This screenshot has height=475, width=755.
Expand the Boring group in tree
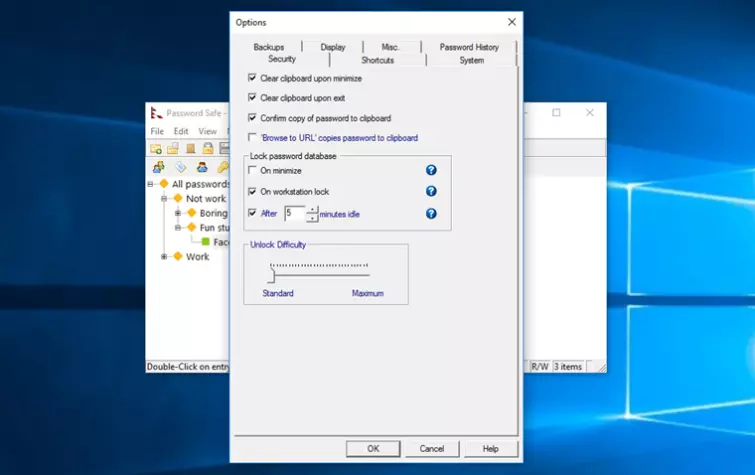click(178, 213)
